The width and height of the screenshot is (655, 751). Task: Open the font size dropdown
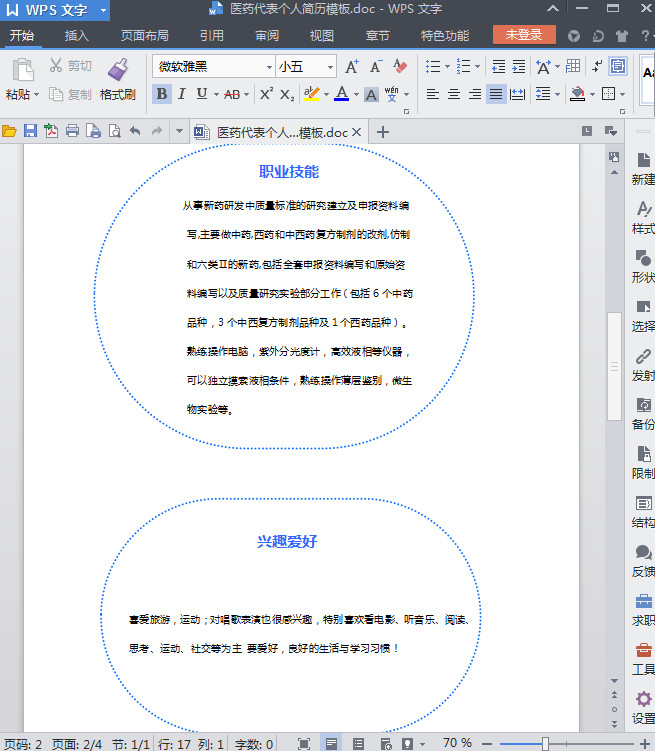pos(330,67)
